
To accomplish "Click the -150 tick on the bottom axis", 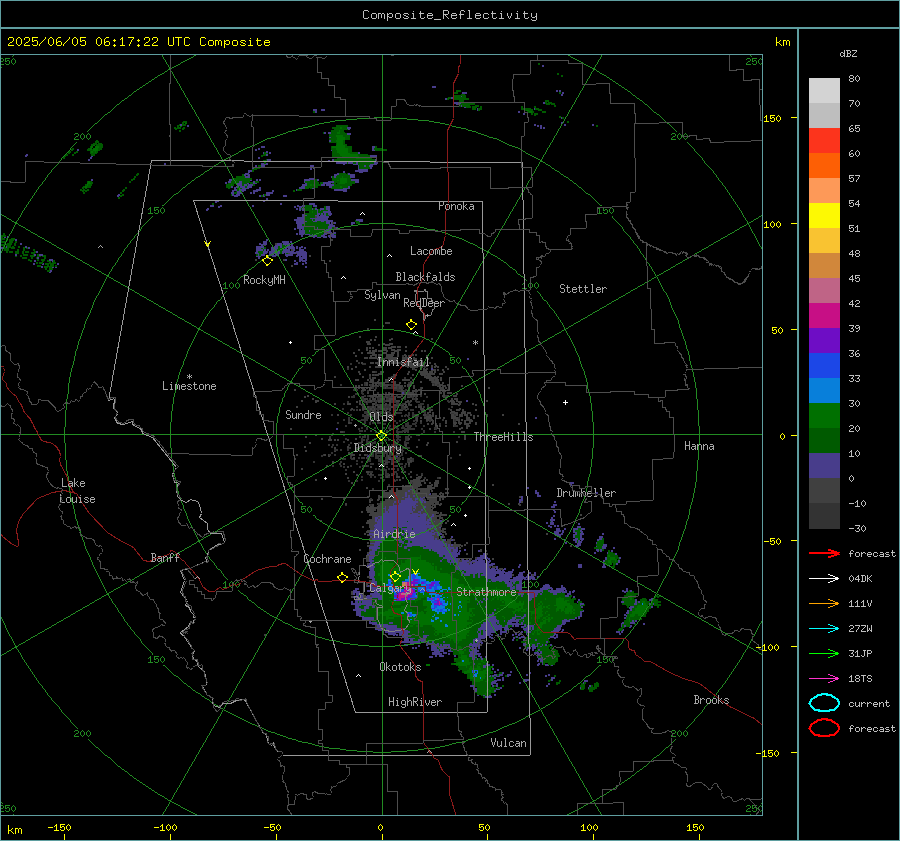I will pyautogui.click(x=59, y=827).
